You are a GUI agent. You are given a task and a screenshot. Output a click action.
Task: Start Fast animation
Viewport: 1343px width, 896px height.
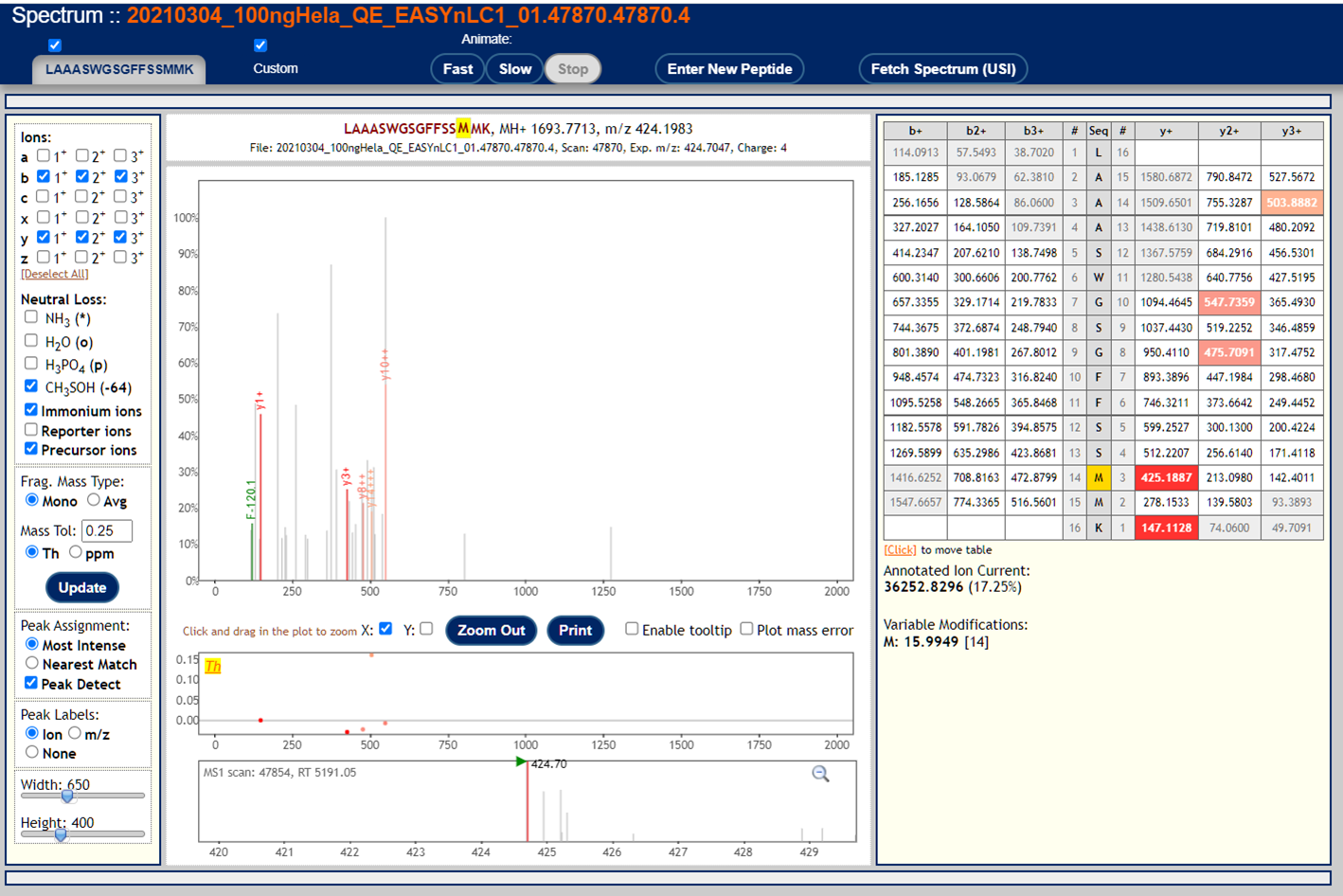(x=457, y=69)
